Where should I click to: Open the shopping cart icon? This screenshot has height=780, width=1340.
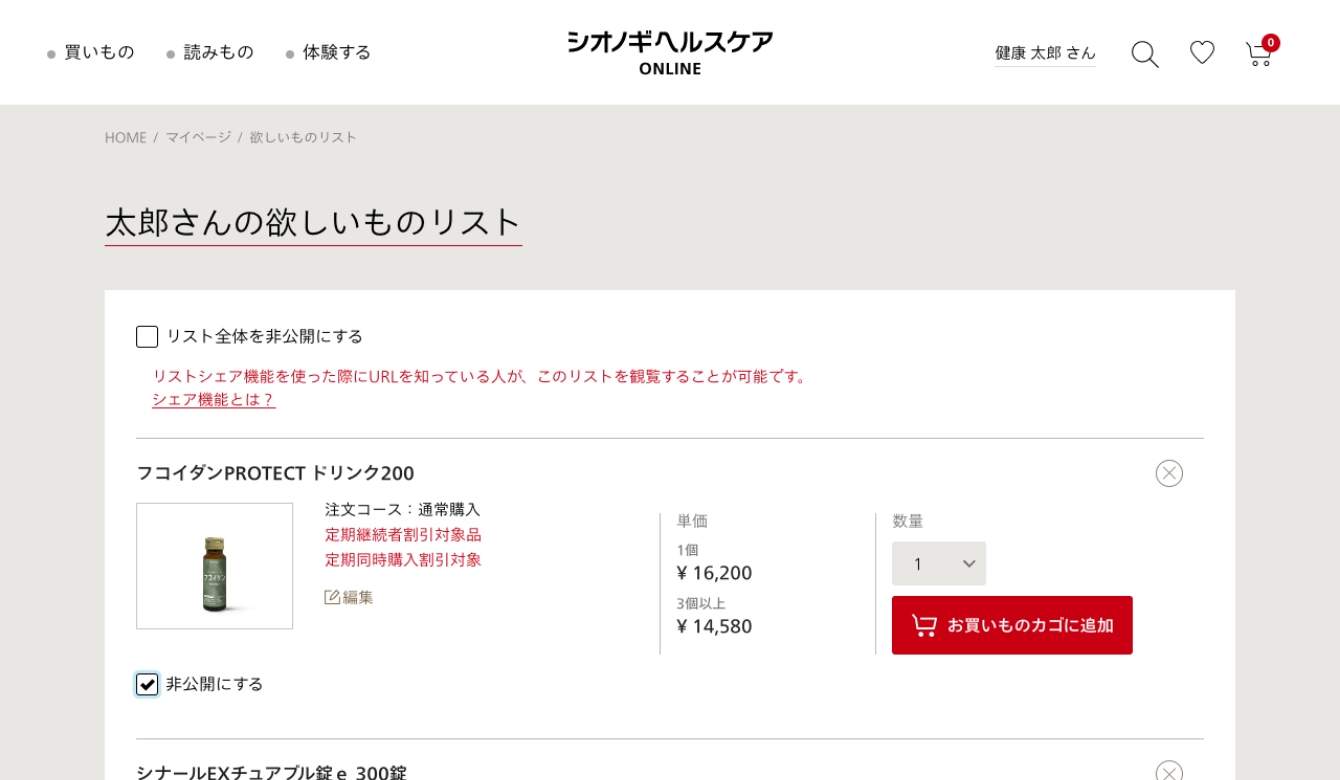1260,53
